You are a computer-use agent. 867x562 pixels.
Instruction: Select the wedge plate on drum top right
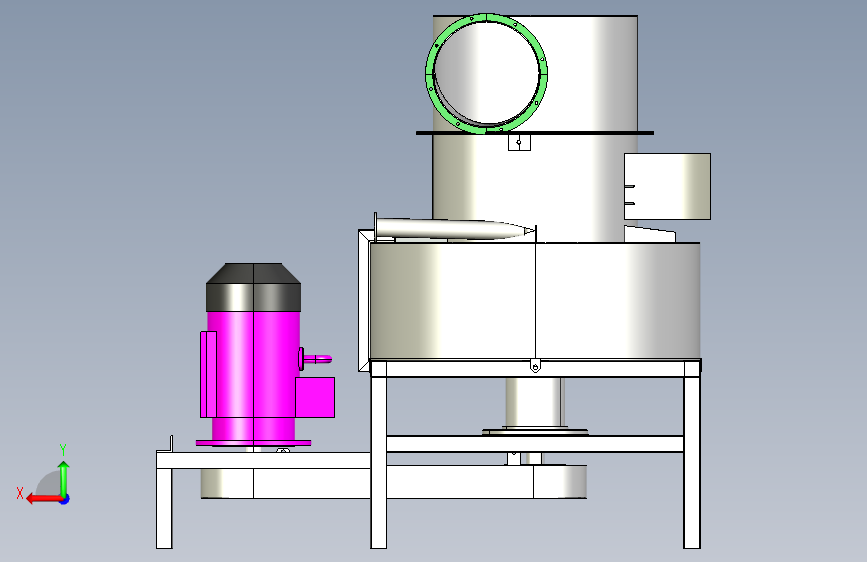[650, 234]
